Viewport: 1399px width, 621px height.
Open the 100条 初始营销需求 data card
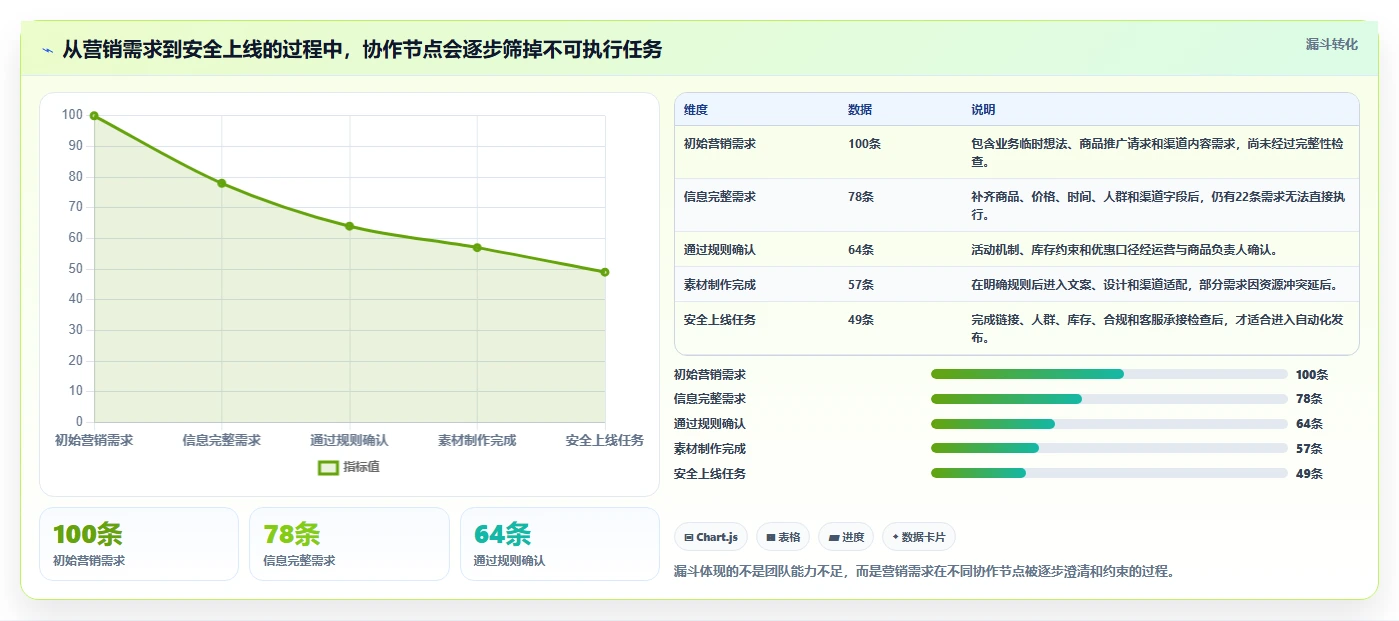click(139, 544)
